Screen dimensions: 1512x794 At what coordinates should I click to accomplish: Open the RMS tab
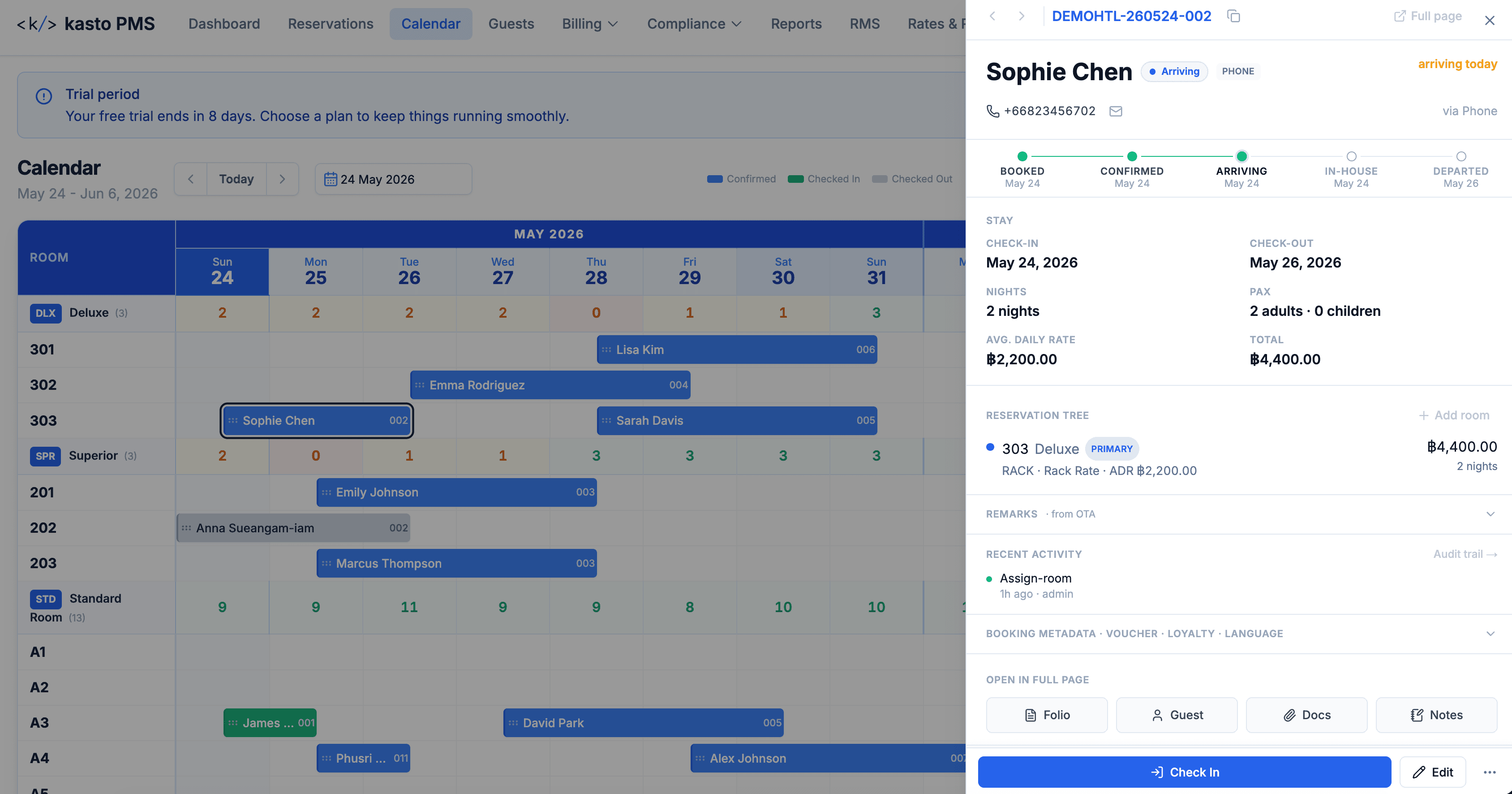coord(864,23)
